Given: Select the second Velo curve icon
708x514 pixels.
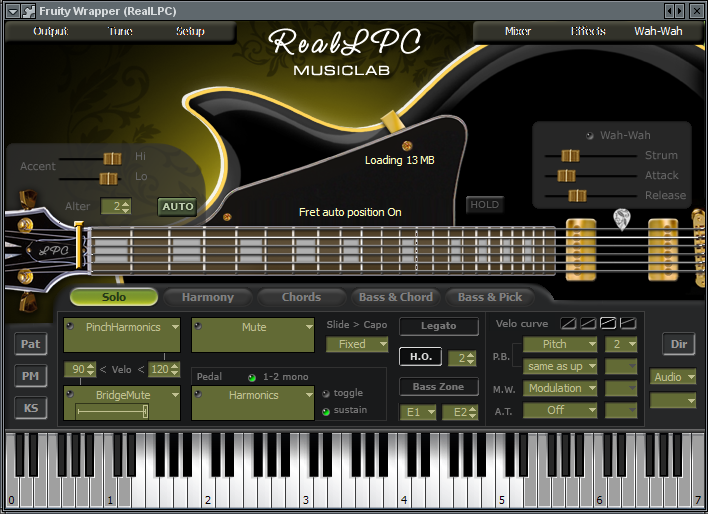Looking at the screenshot, I should point(588,323).
